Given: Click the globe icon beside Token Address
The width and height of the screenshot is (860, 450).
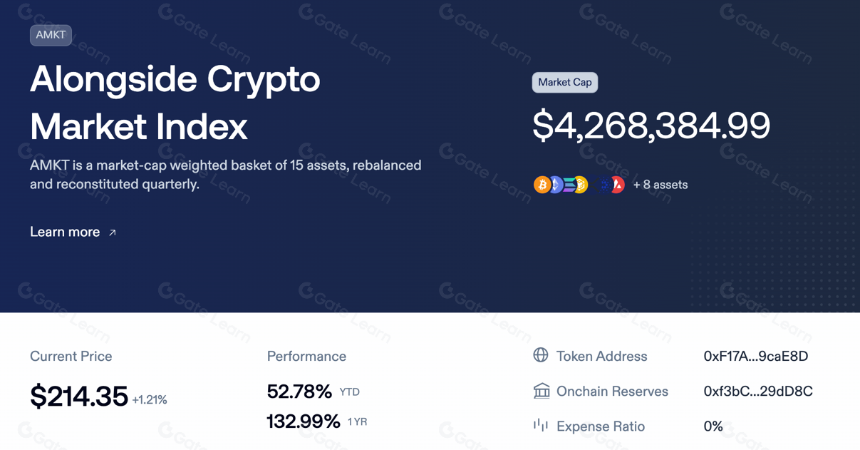Looking at the screenshot, I should [541, 355].
